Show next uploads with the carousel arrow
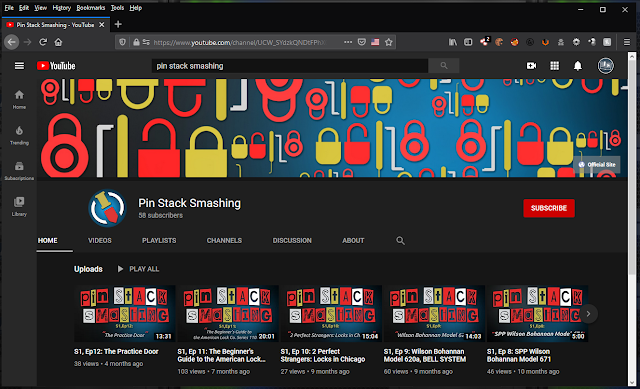The width and height of the screenshot is (640, 389). [x=588, y=314]
